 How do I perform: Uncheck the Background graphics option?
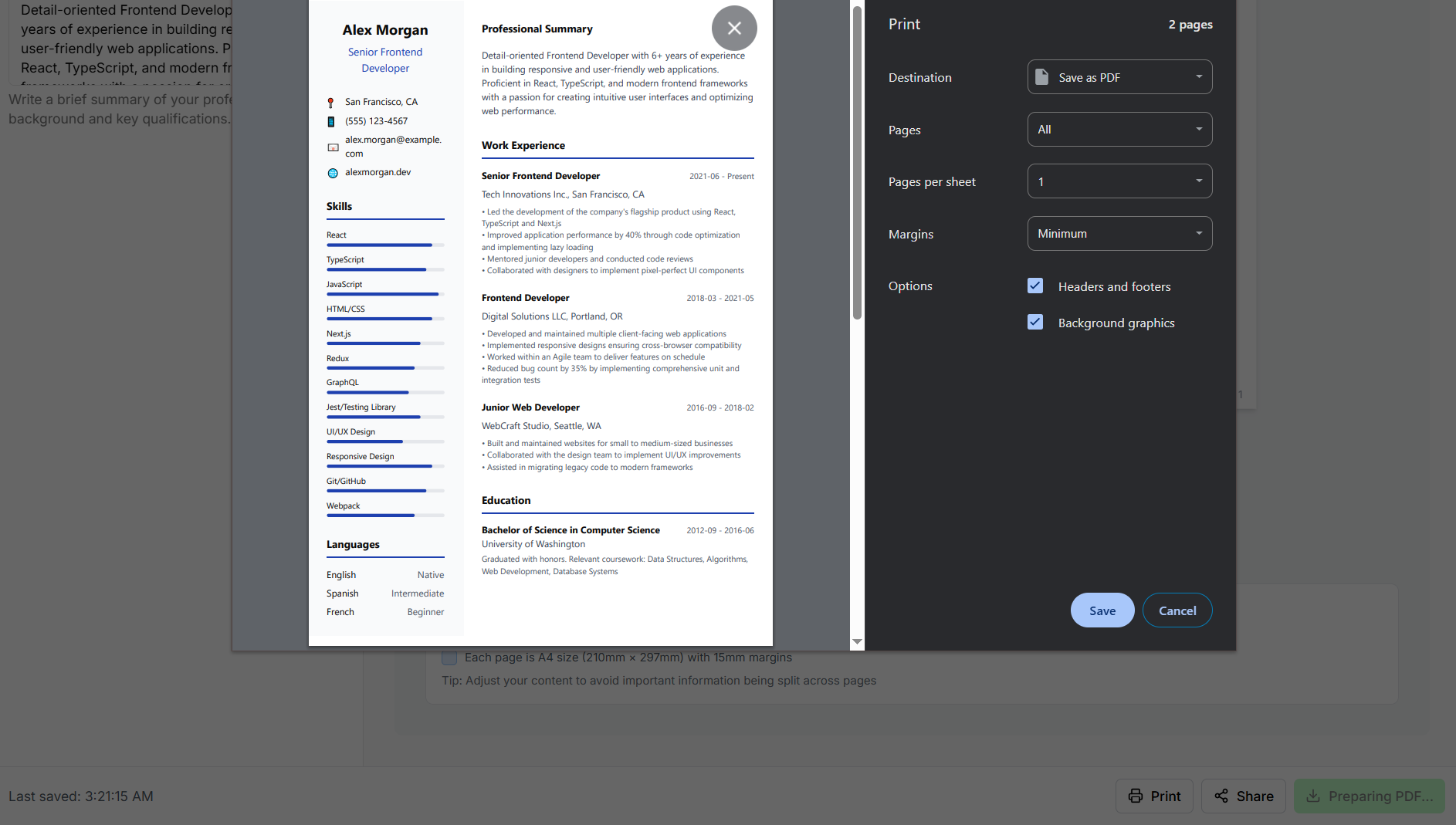pyautogui.click(x=1034, y=322)
